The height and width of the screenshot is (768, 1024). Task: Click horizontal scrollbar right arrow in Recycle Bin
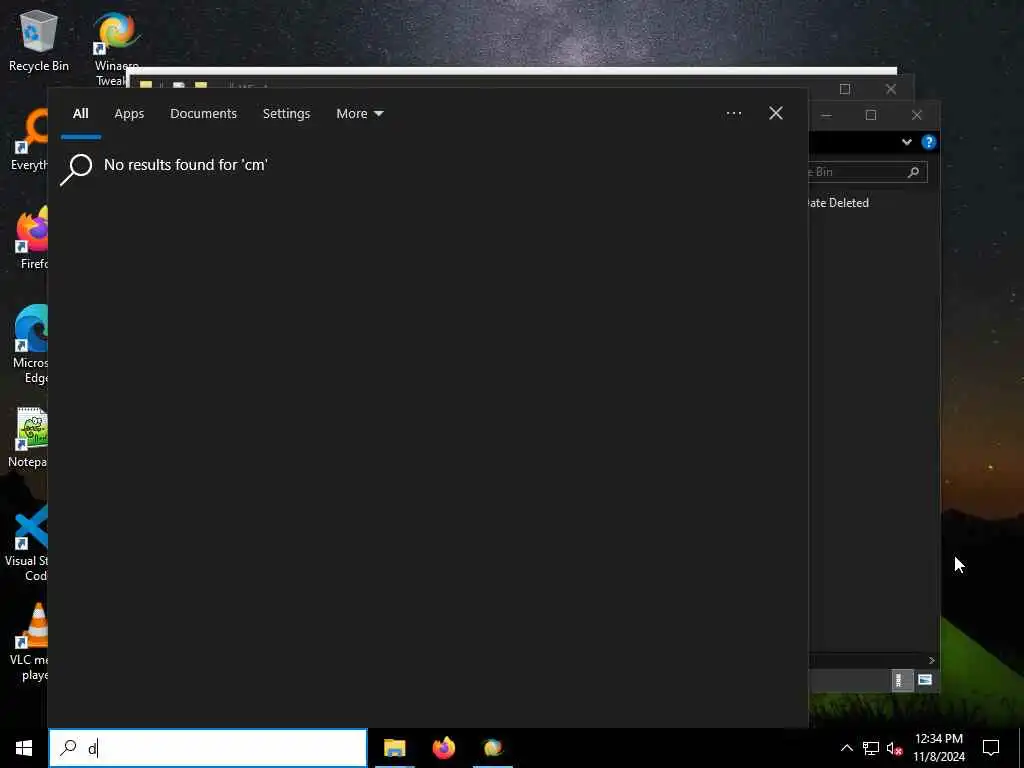[x=932, y=660]
